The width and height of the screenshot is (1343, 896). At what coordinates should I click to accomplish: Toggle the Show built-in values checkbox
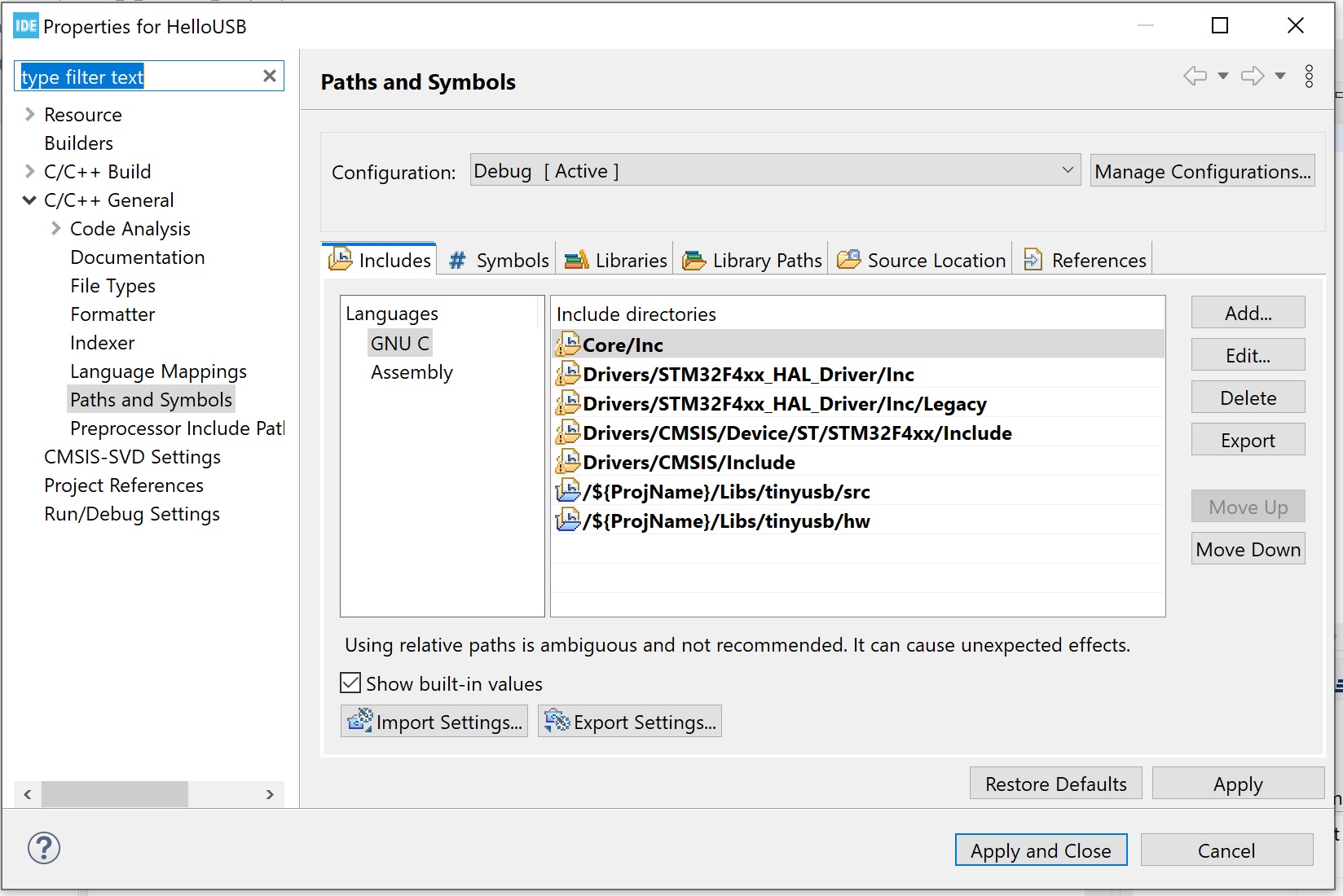(x=350, y=683)
